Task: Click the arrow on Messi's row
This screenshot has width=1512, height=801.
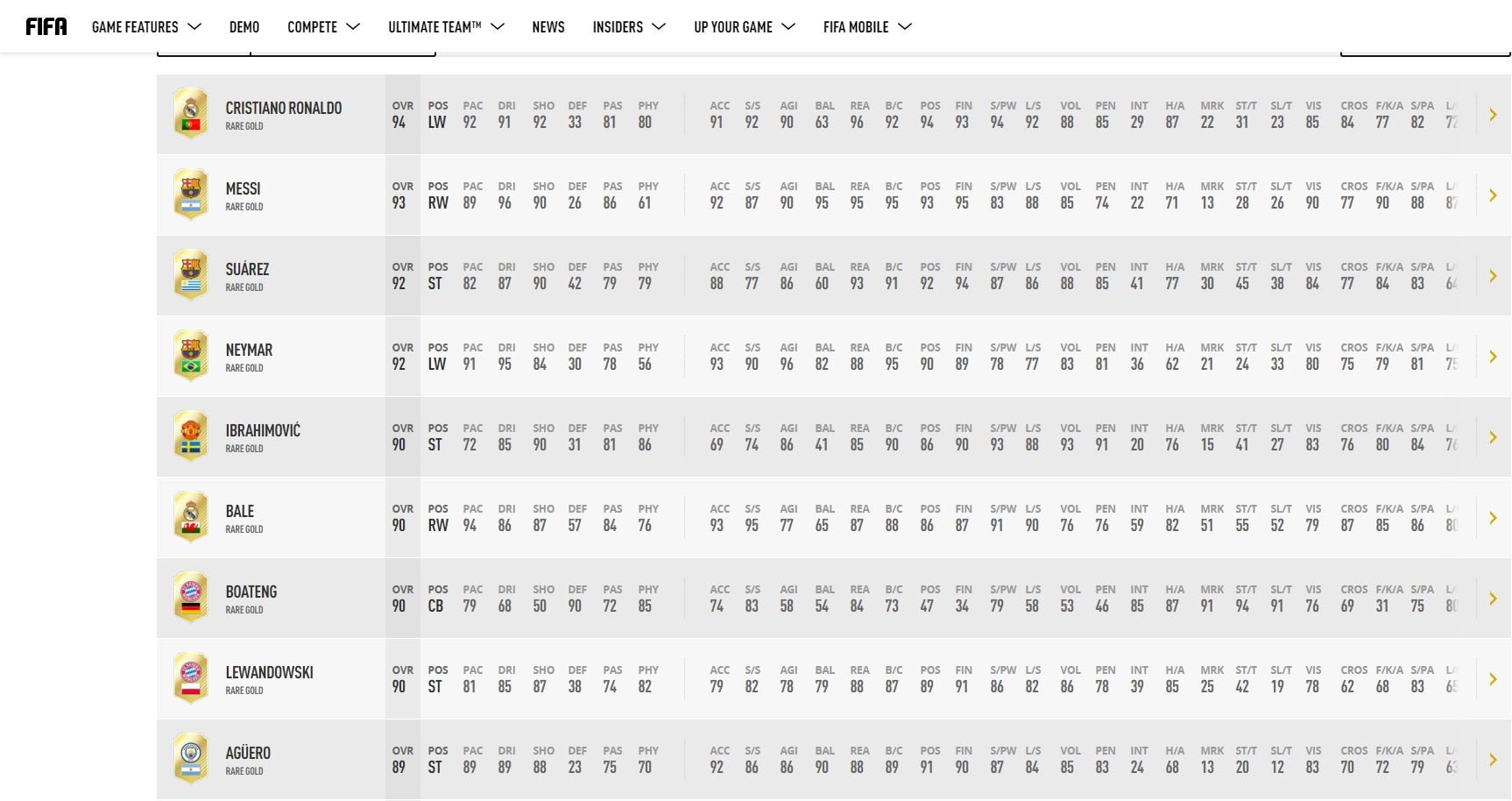Action: click(1493, 195)
